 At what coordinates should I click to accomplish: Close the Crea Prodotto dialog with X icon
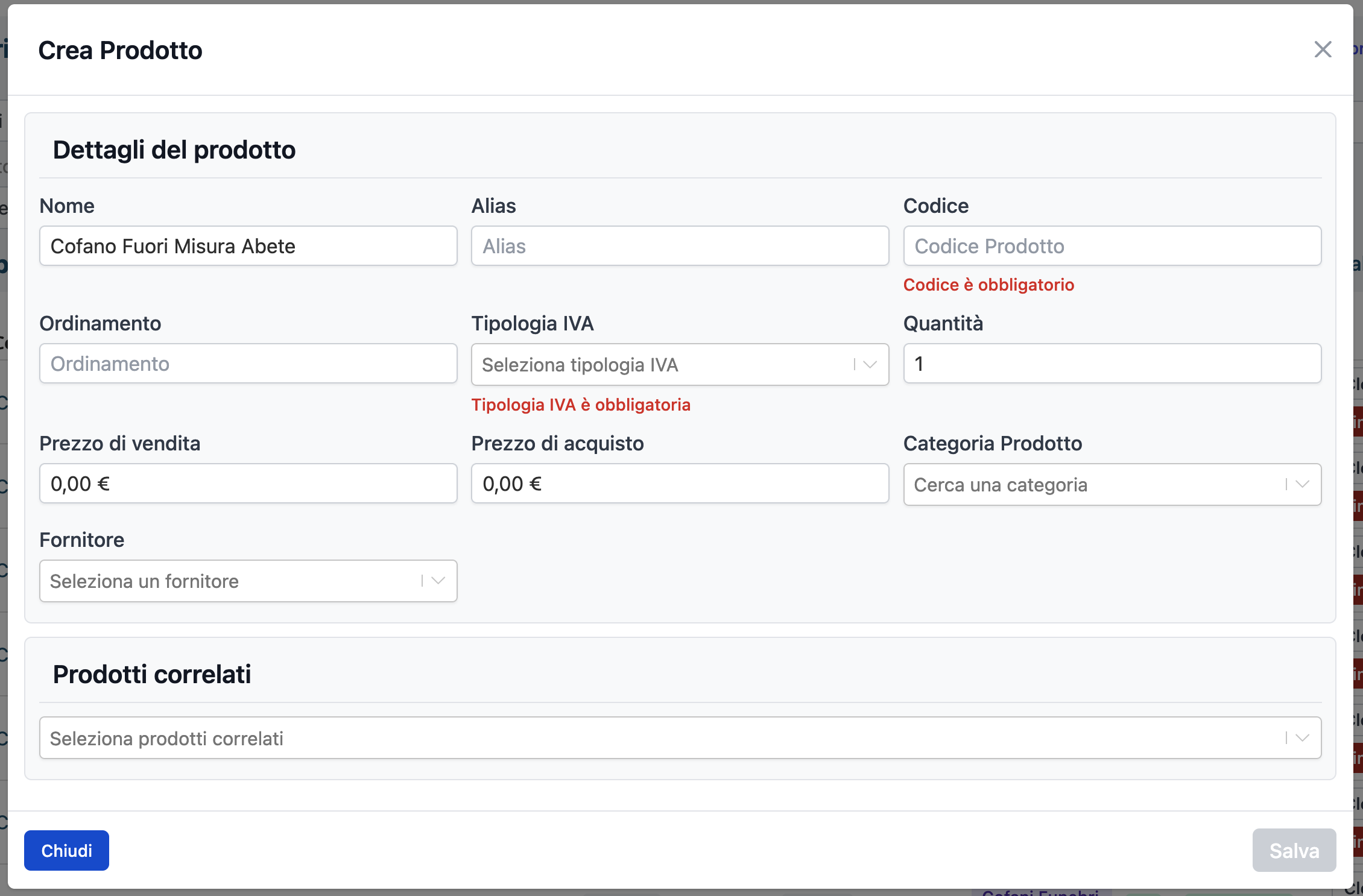1323,49
